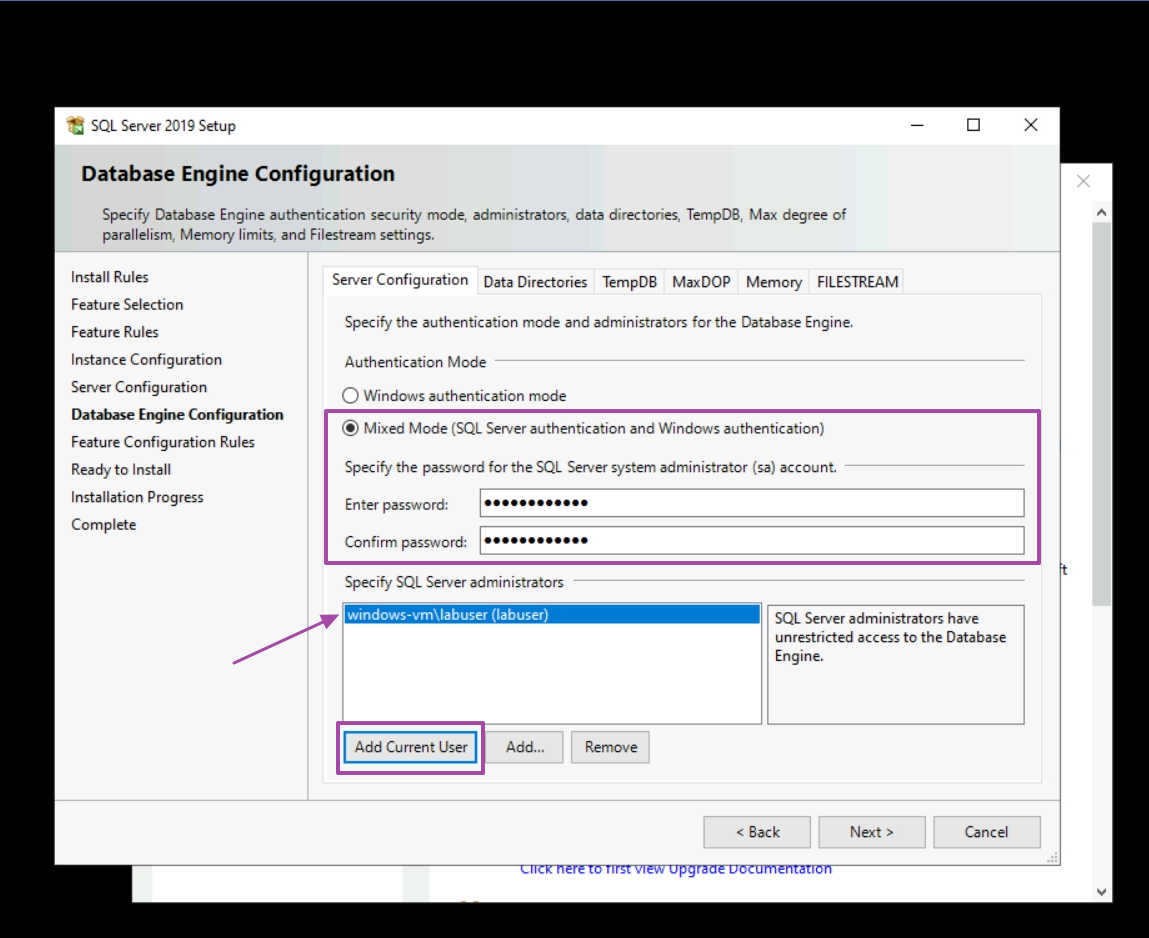Click Complete step in sidebar
This screenshot has width=1149, height=938.
click(x=104, y=525)
